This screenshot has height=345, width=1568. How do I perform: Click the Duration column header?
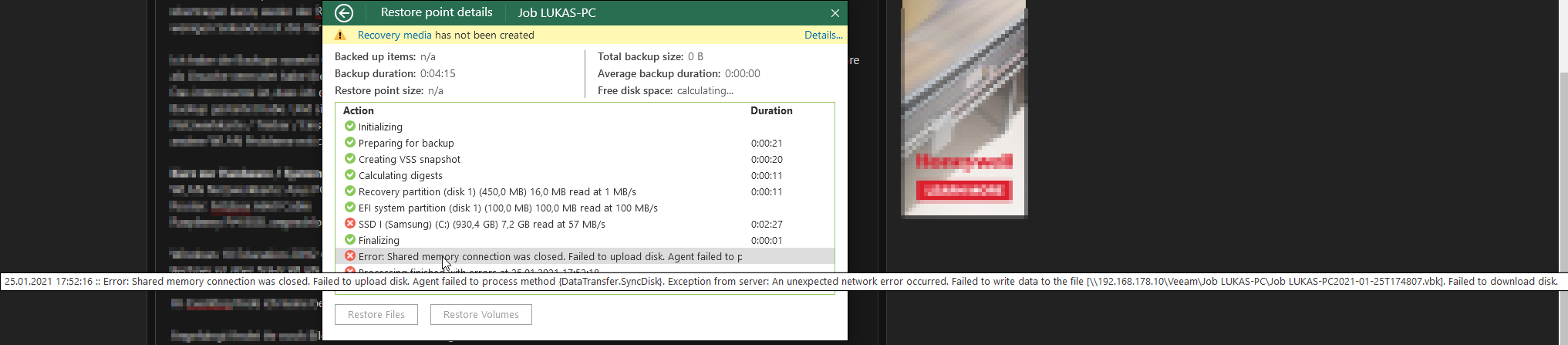pyautogui.click(x=771, y=110)
